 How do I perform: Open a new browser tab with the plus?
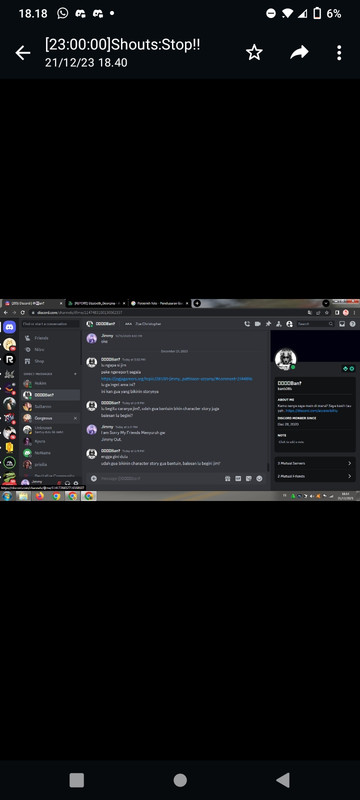click(197, 303)
